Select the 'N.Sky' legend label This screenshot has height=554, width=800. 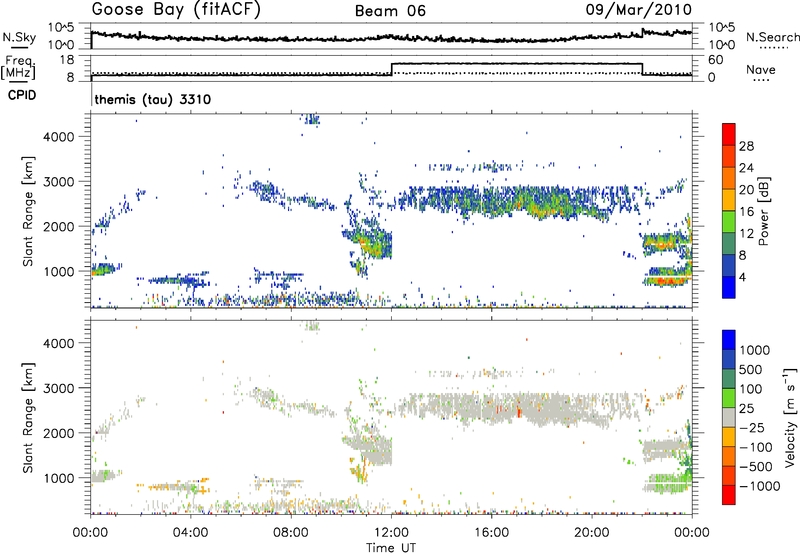[x=19, y=37]
